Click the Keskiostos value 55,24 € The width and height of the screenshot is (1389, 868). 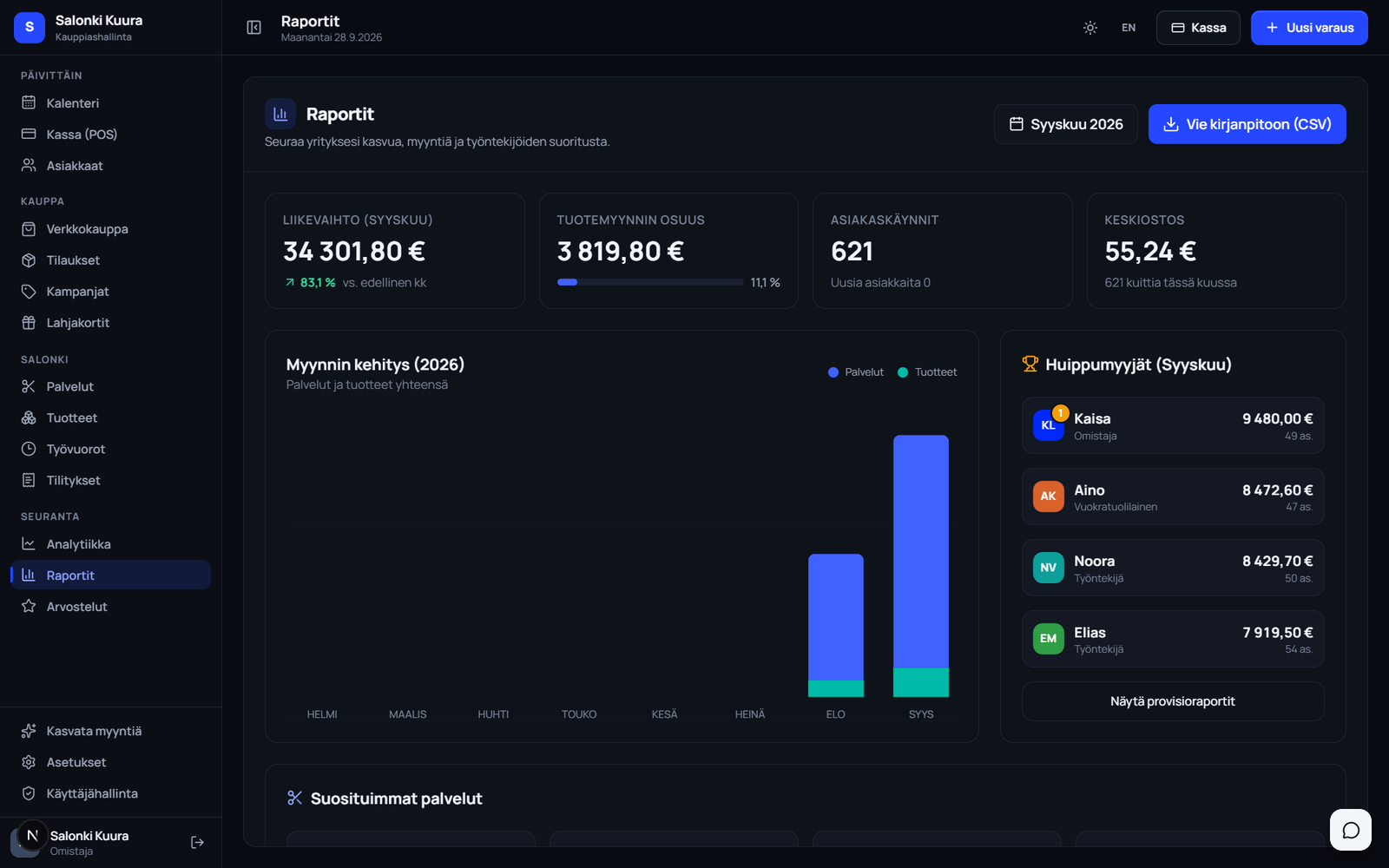click(1150, 252)
